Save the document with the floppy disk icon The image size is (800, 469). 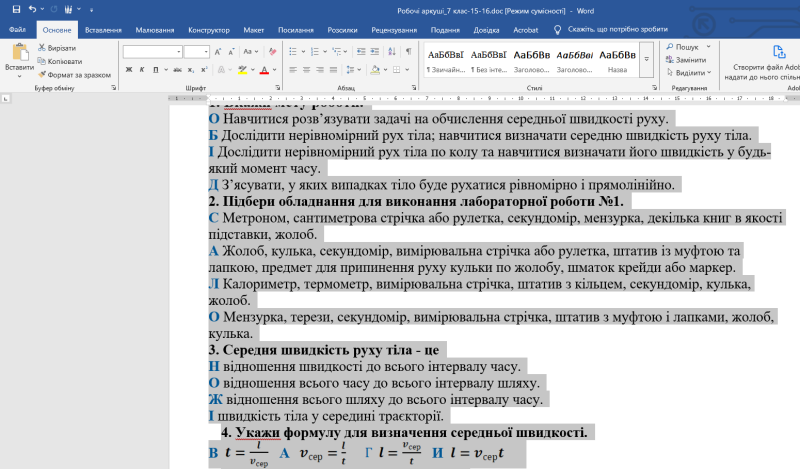point(16,9)
